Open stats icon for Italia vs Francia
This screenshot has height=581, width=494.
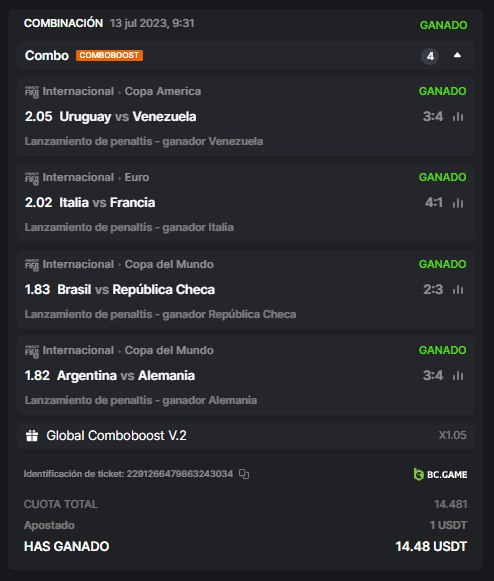458,203
